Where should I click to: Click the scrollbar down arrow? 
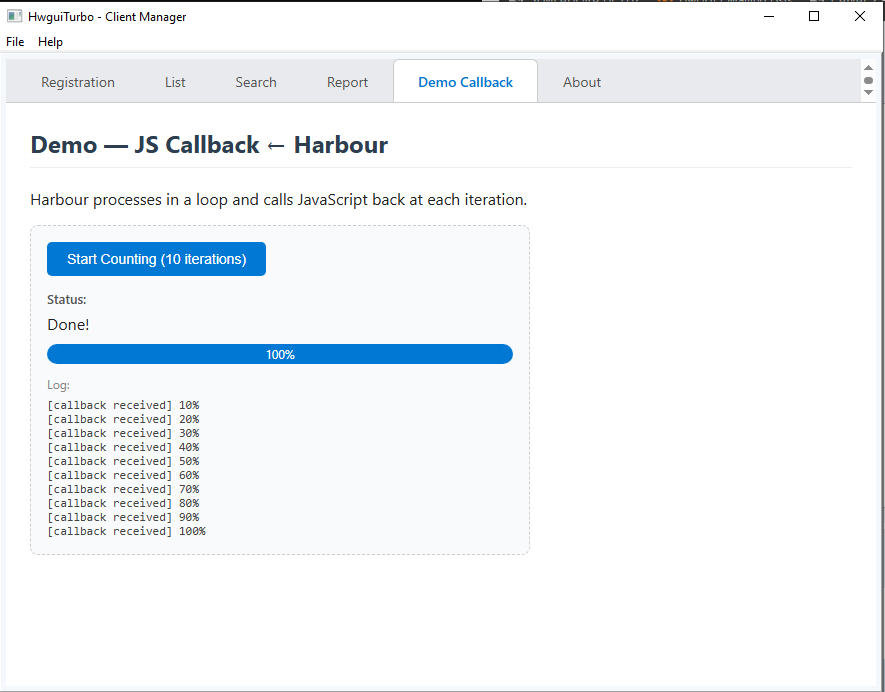[869, 93]
